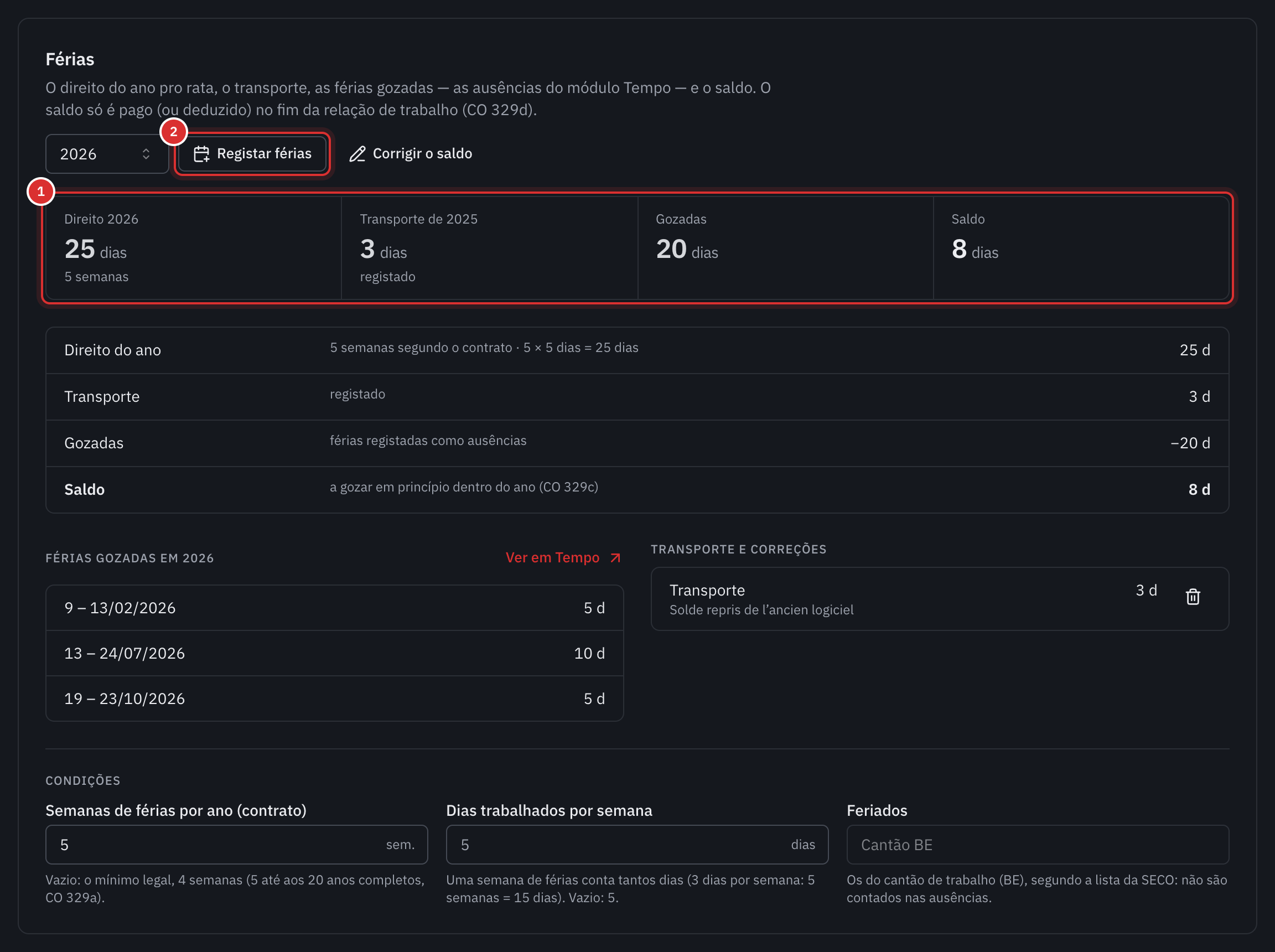Click 'férias registadas como ausências' text
This screenshot has width=1275, height=952.
(428, 441)
